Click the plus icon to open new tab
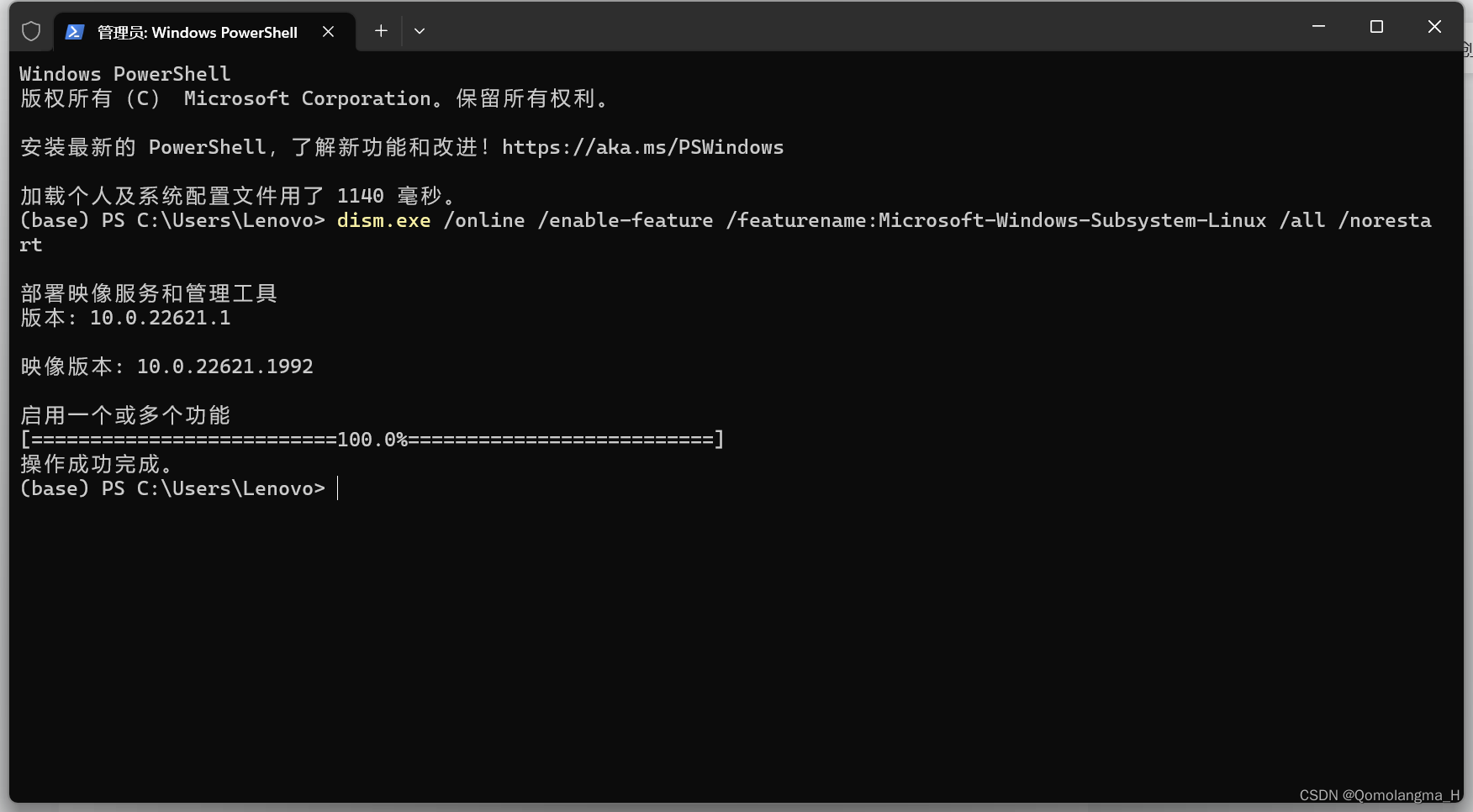1473x812 pixels. click(x=380, y=31)
